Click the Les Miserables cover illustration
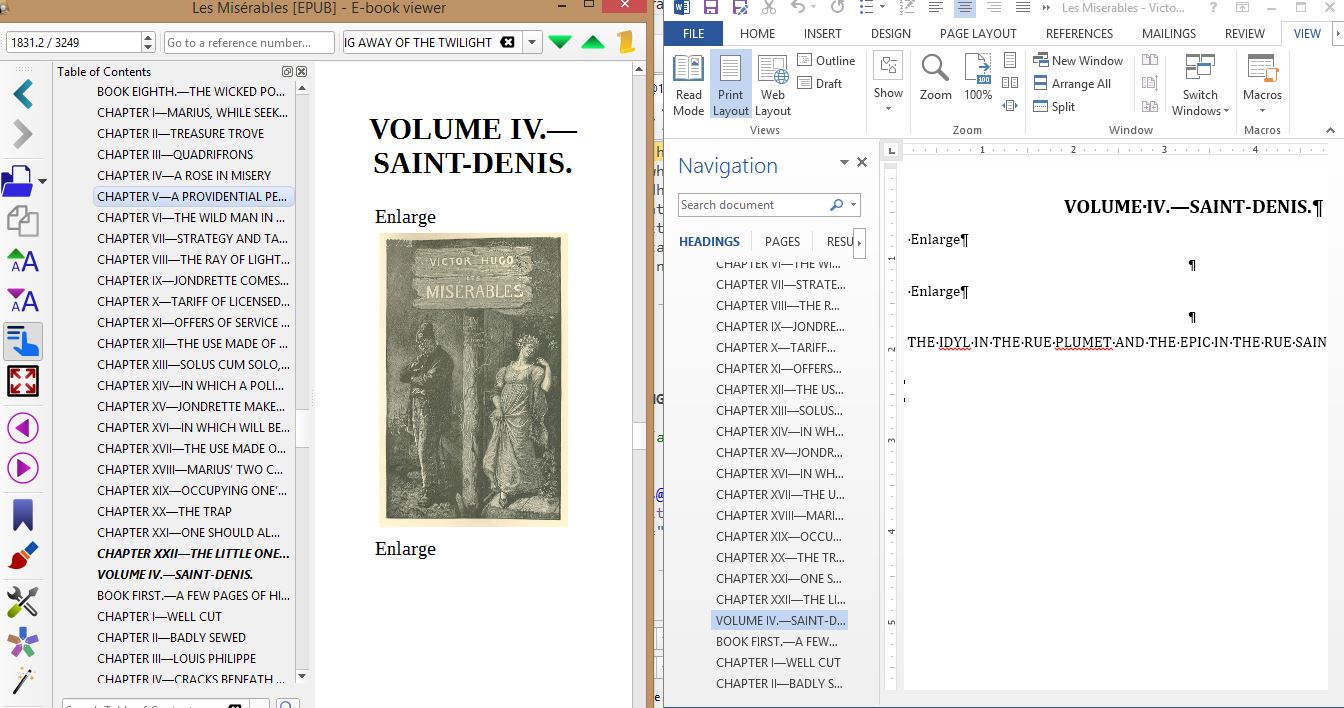Screen dimensions: 1344x708 coord(473,380)
